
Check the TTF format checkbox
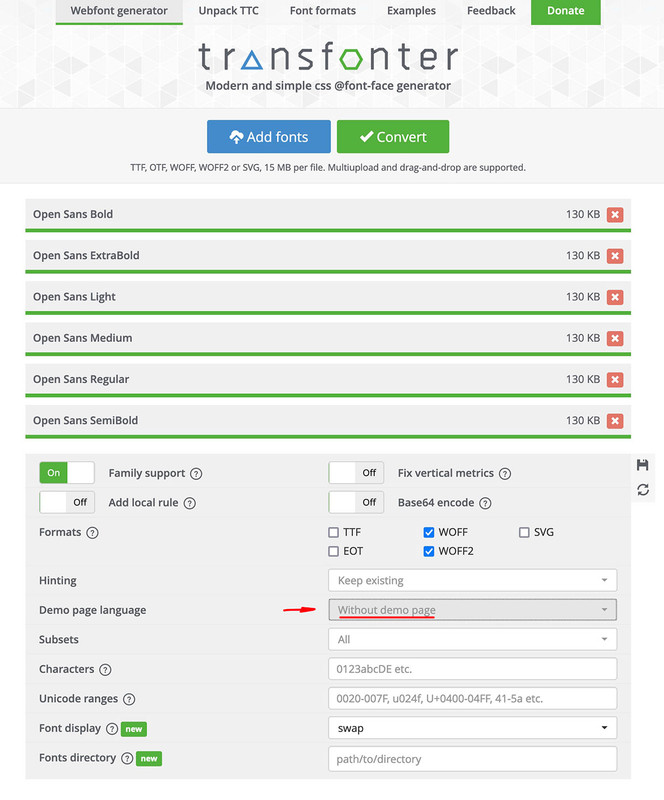coord(333,533)
